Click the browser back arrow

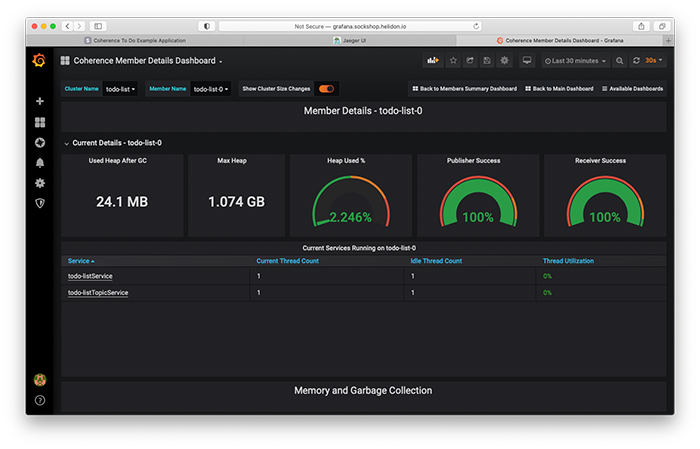(x=67, y=26)
